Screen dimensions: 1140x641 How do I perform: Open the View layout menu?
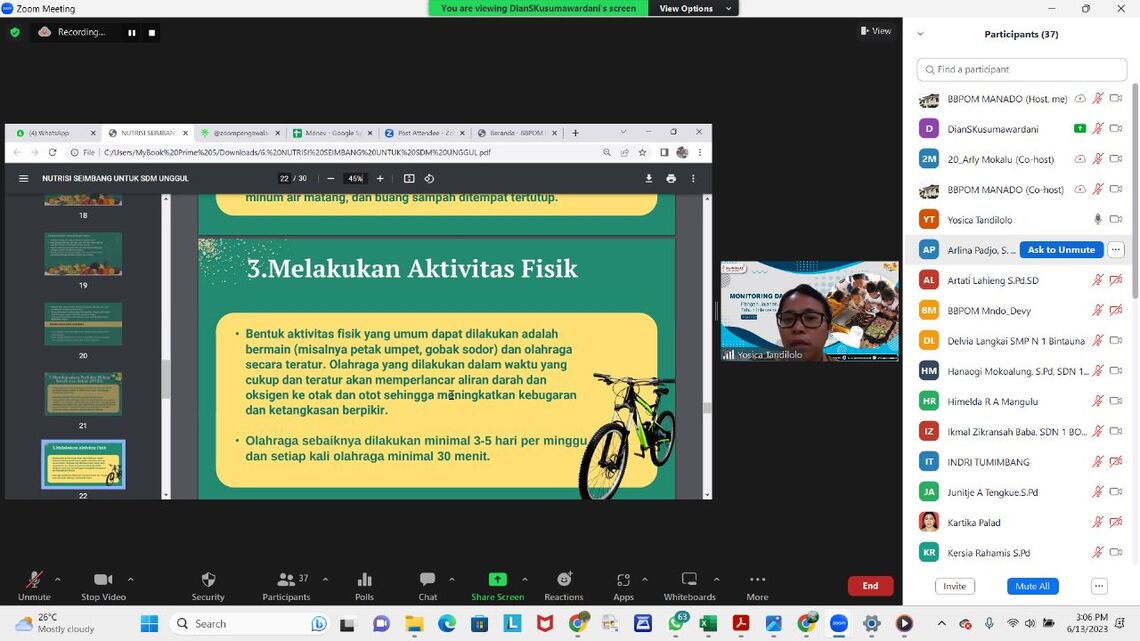(x=876, y=31)
